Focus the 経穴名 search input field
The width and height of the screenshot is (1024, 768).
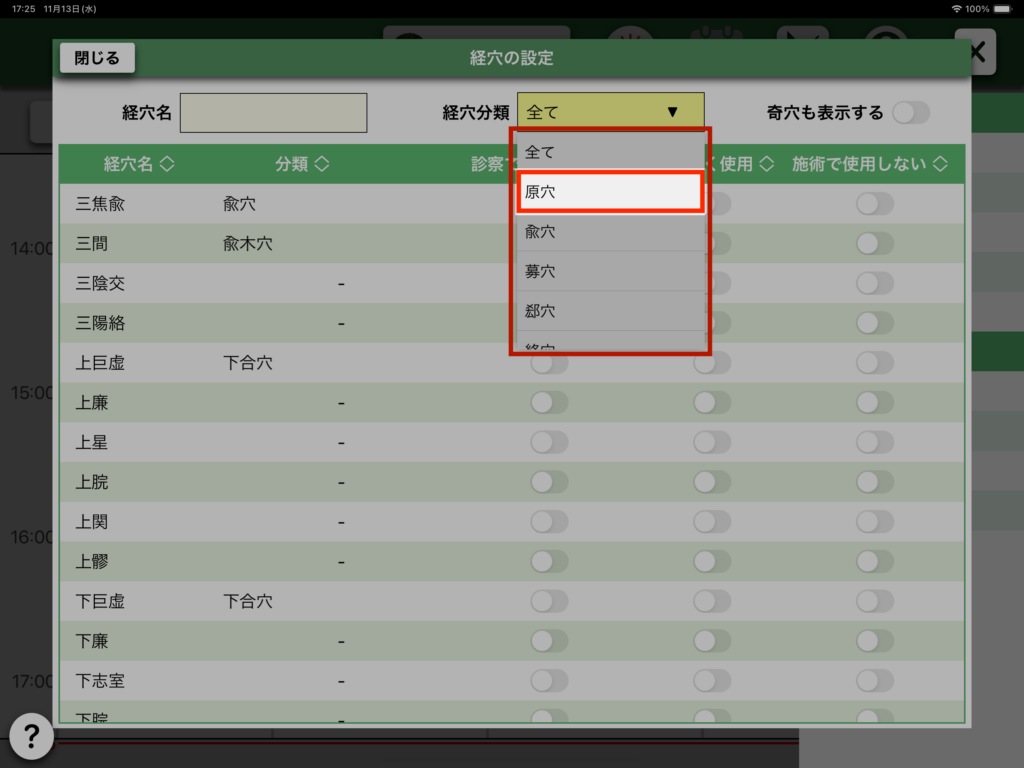tap(273, 113)
